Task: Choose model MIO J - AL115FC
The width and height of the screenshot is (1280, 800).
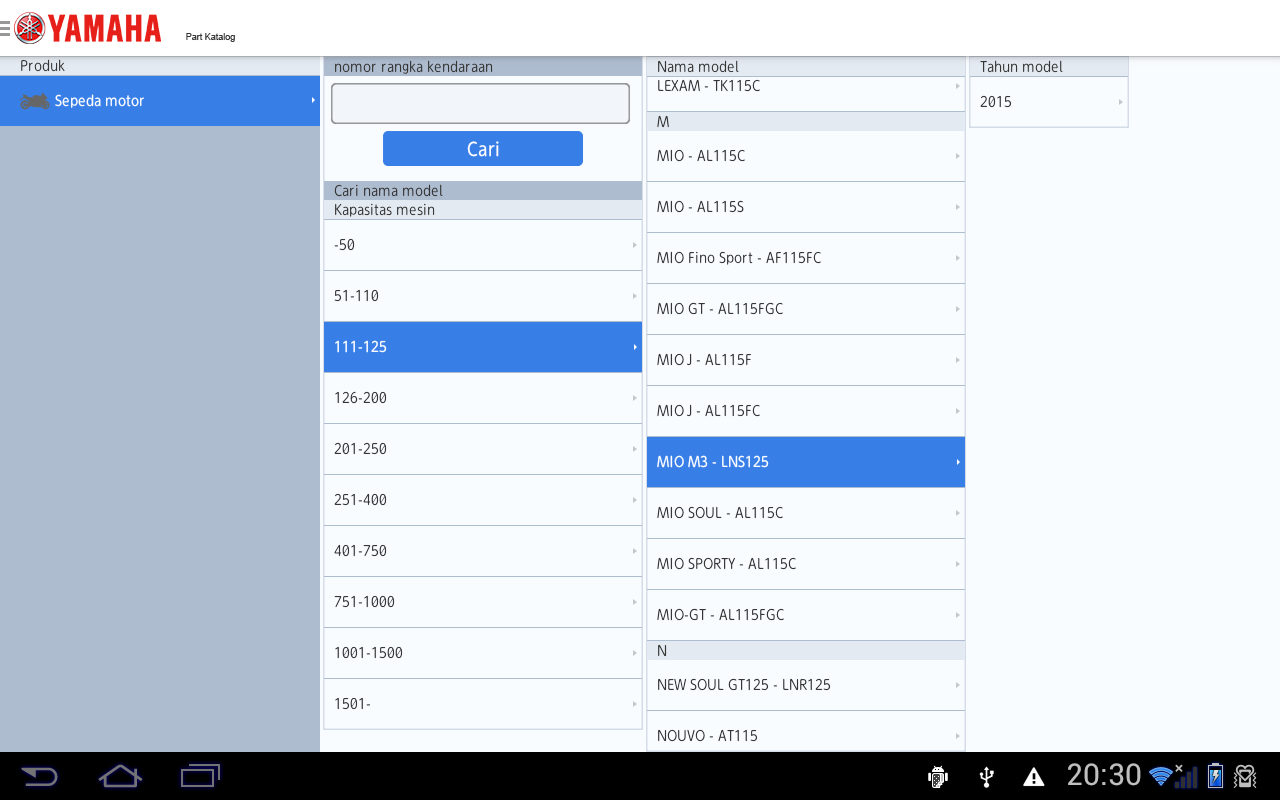Action: (806, 411)
